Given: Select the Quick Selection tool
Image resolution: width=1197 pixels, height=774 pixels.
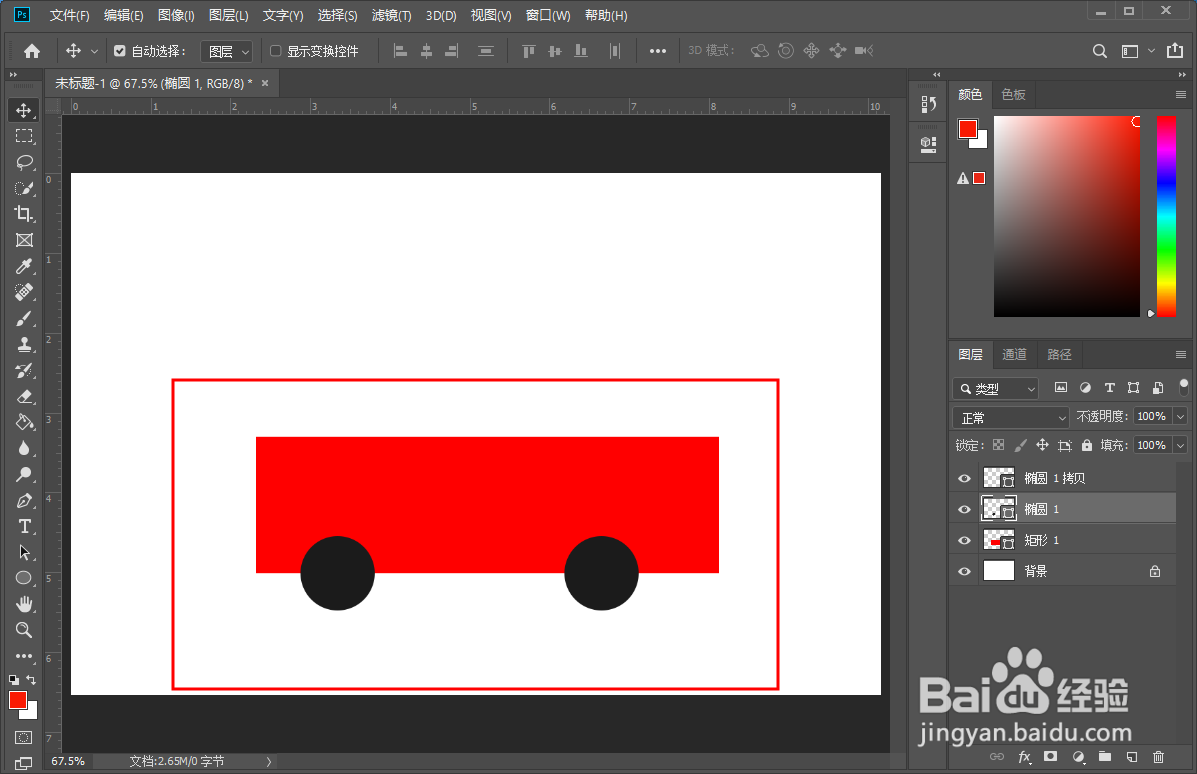Looking at the screenshot, I should point(24,188).
